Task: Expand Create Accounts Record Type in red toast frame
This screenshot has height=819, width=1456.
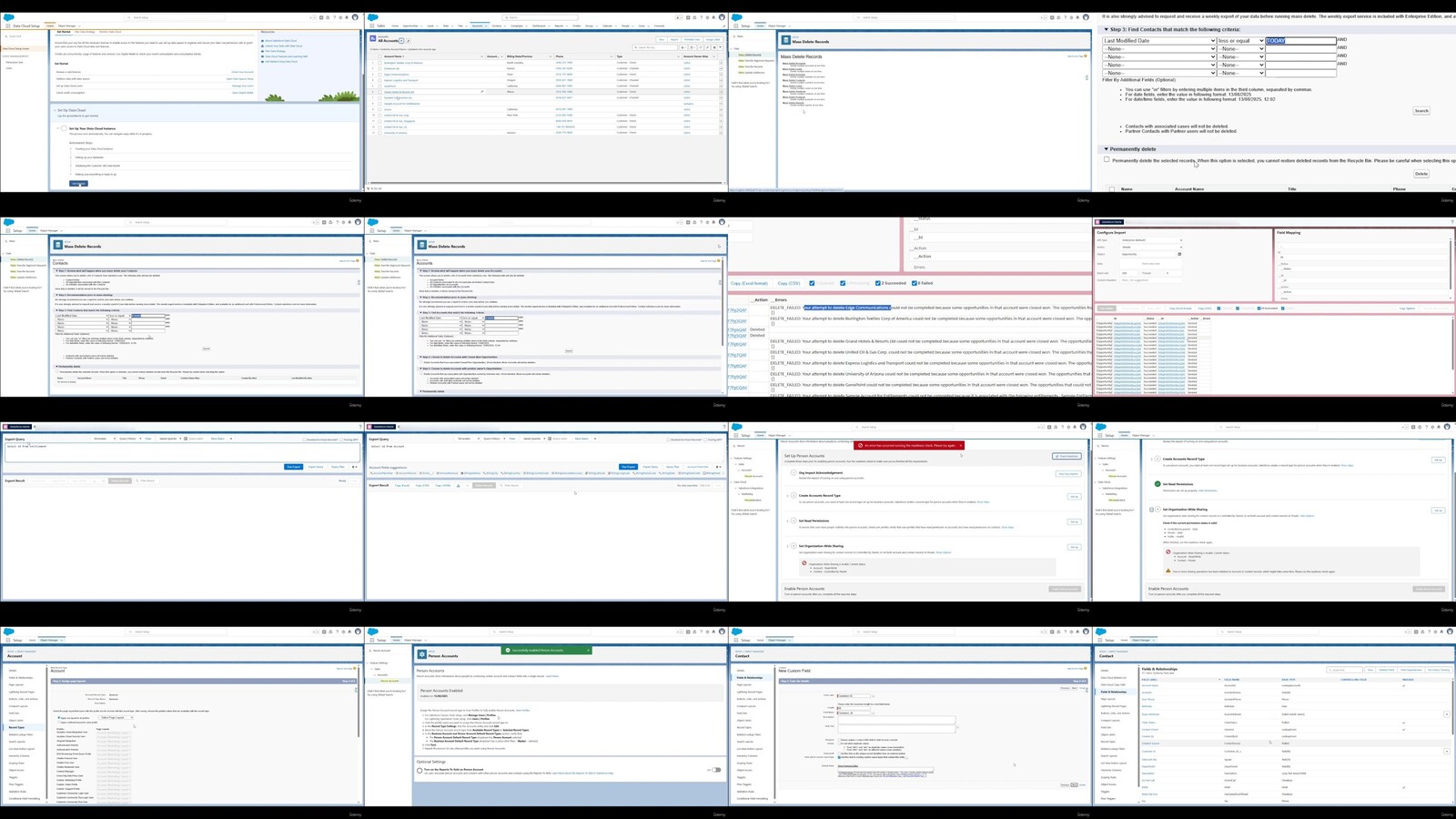Action: tap(788, 496)
